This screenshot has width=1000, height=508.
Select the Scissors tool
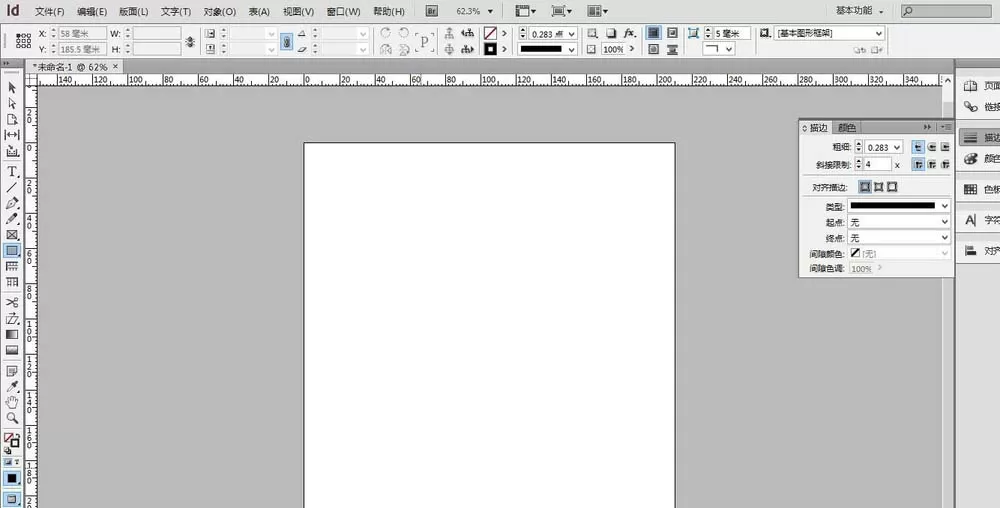[x=12, y=302]
